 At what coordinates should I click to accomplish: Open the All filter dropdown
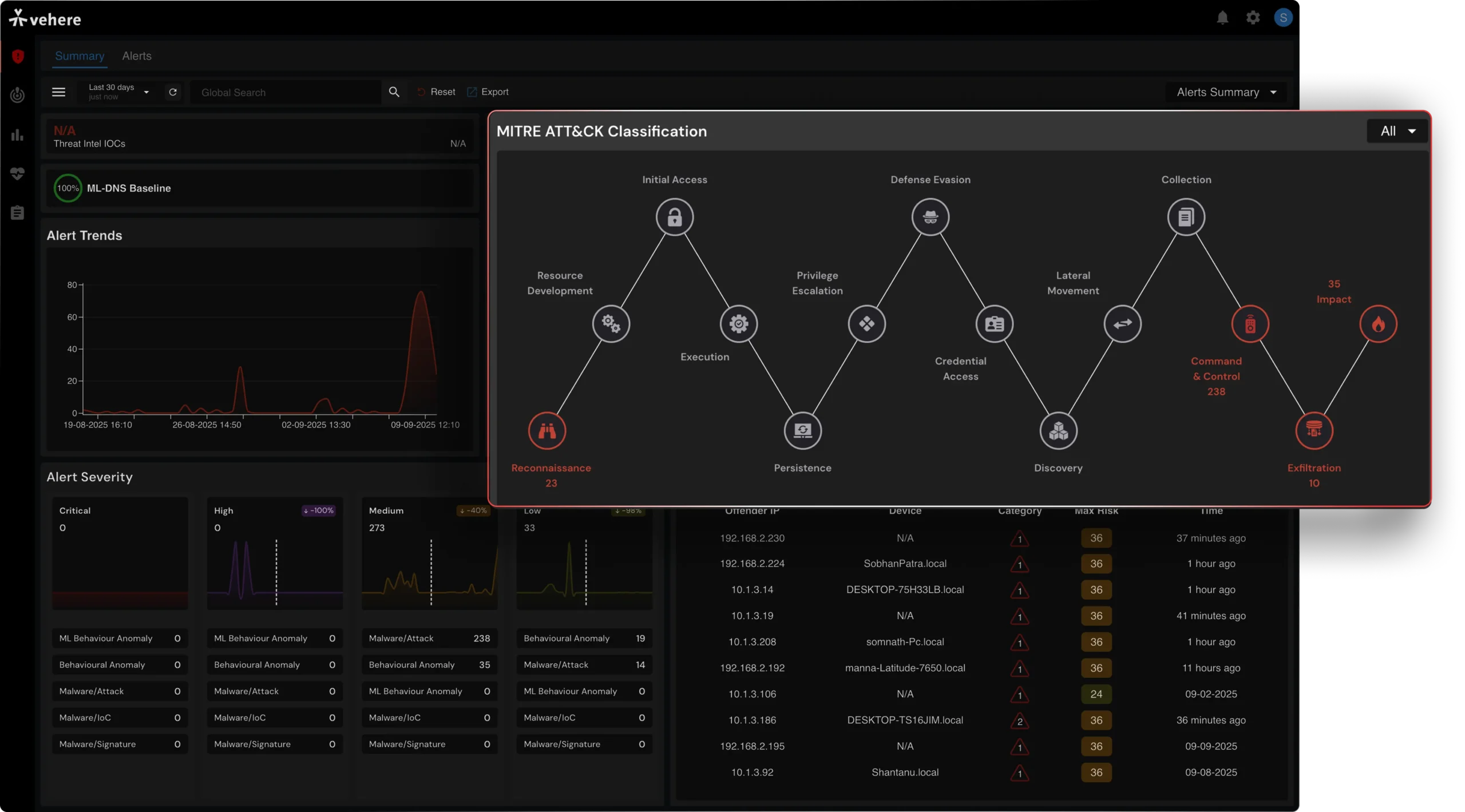pos(1397,131)
